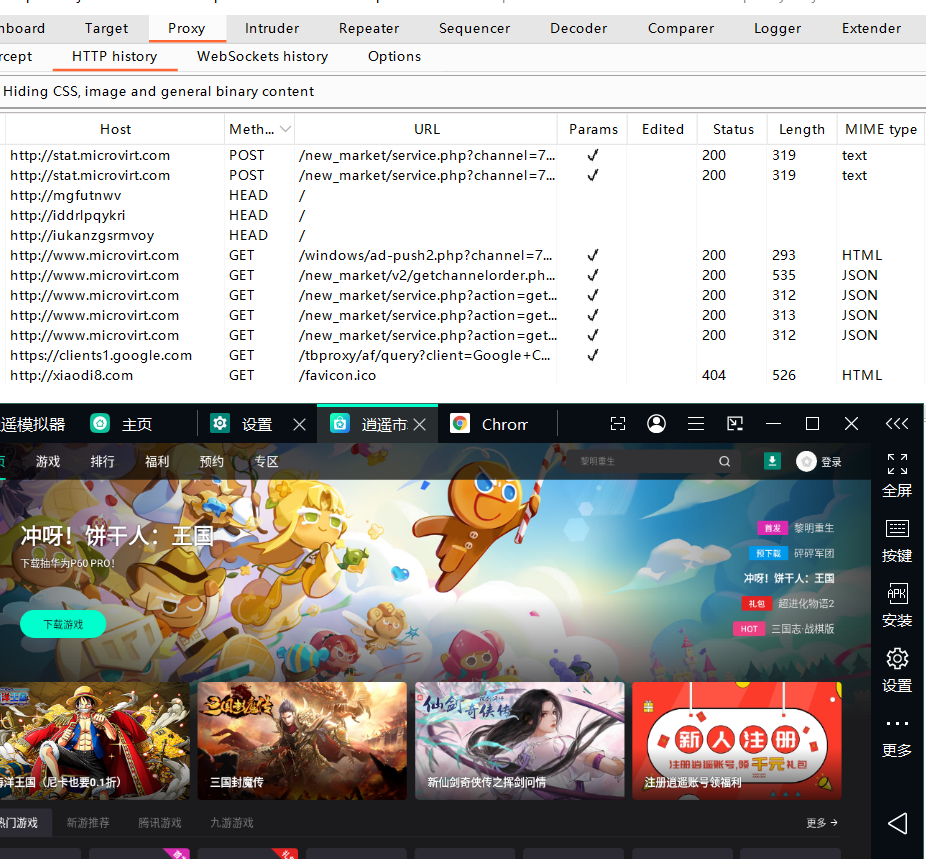Sort by the Params column header
The height and width of the screenshot is (859, 926).
(593, 129)
